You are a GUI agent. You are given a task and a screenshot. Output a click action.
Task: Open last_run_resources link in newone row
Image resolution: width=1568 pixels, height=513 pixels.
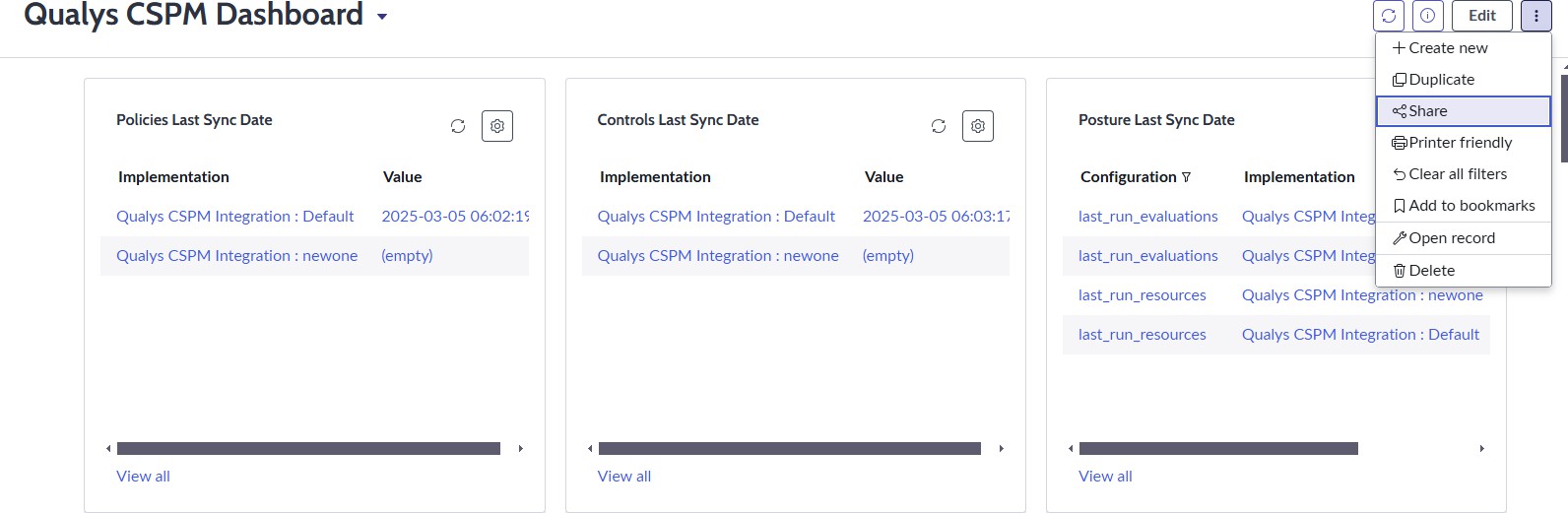1143,295
